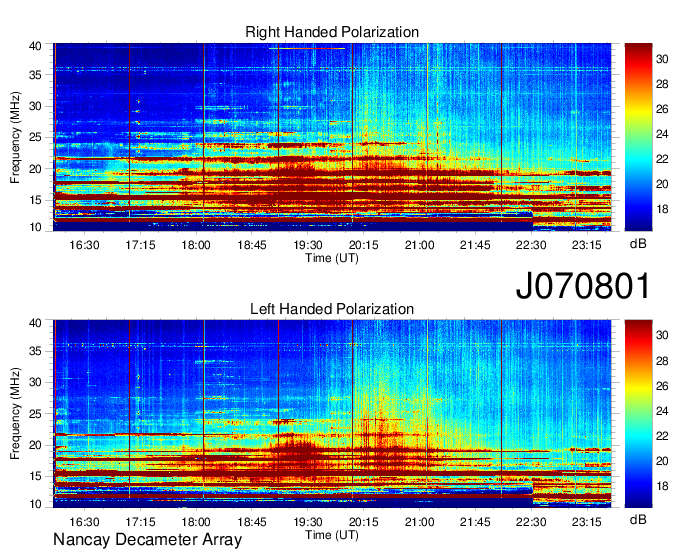Click the dB unit under Left Handed colorbar
Image resolution: width=680 pixels, height=552 pixels.
coord(638,519)
